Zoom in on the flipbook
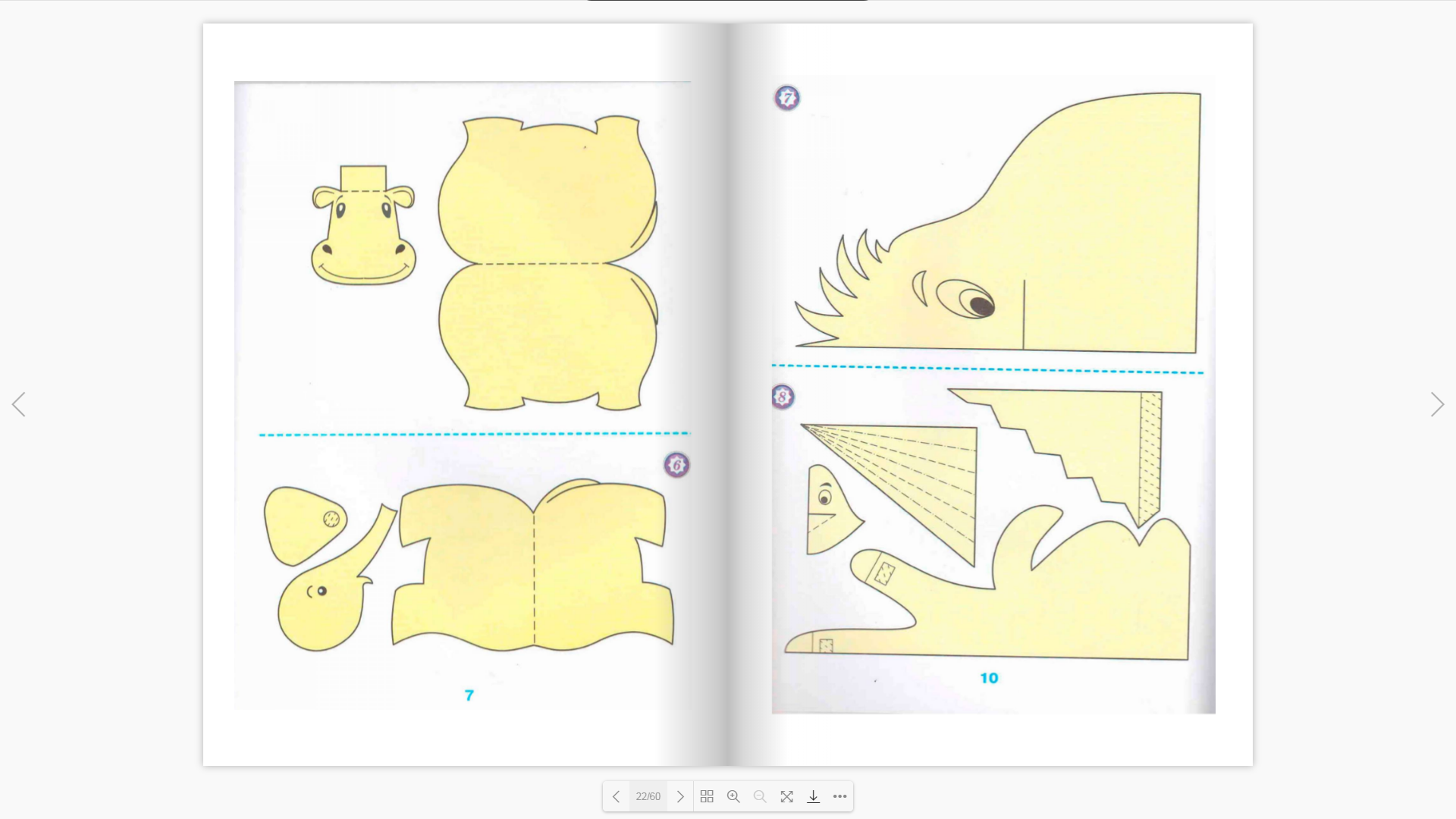The width and height of the screenshot is (1456, 819). (733, 796)
